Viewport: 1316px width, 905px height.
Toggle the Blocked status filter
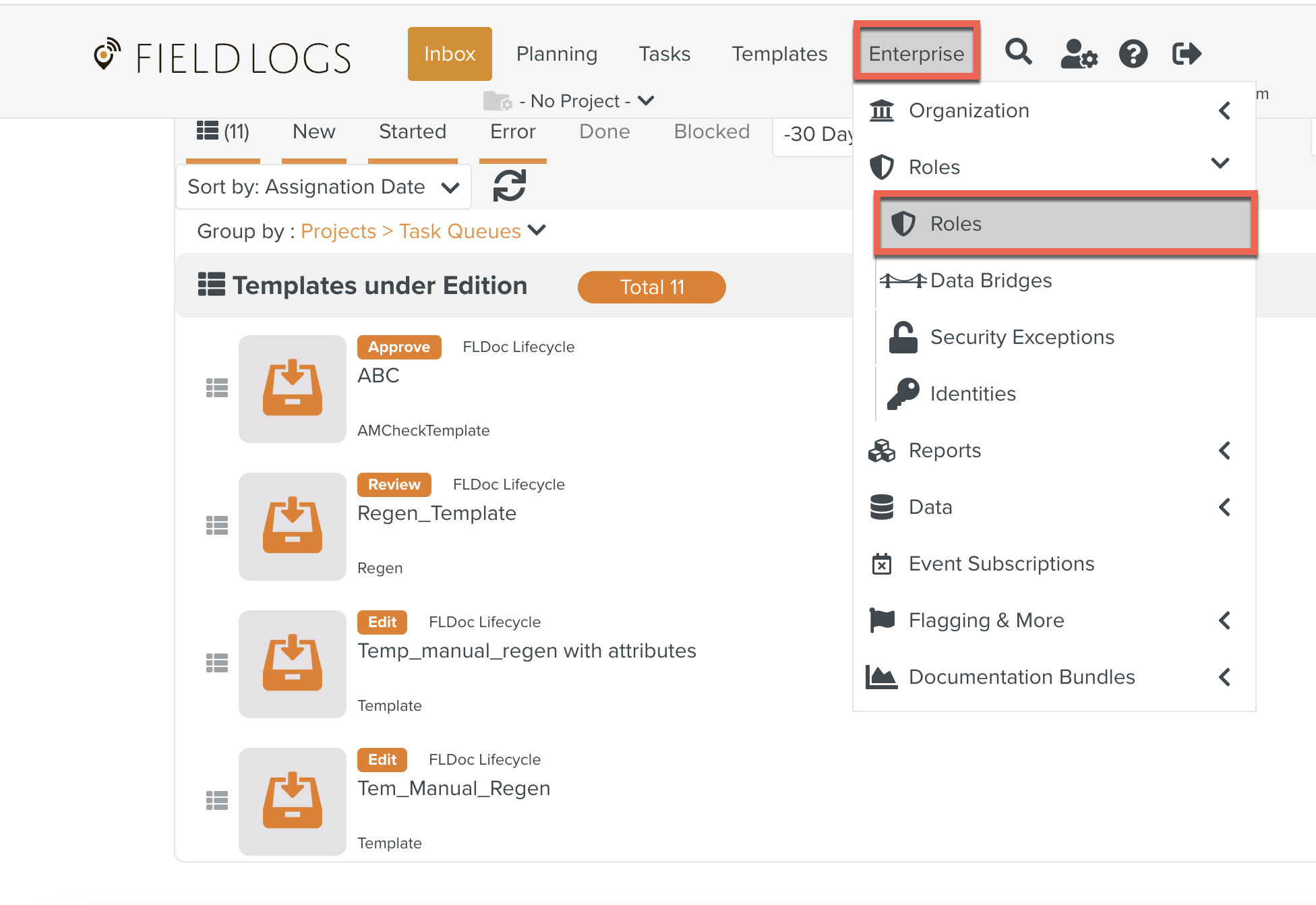coord(712,132)
